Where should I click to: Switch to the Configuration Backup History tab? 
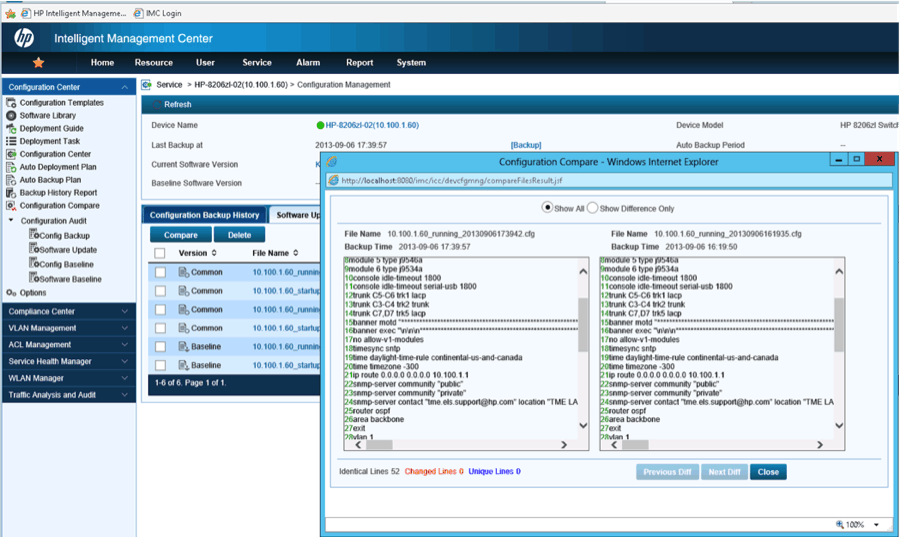click(204, 215)
